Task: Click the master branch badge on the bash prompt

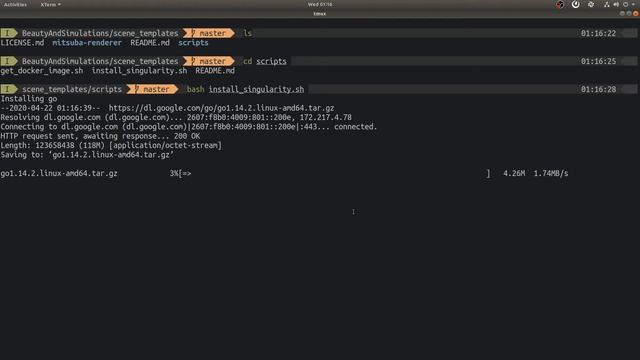Action: coord(153,89)
